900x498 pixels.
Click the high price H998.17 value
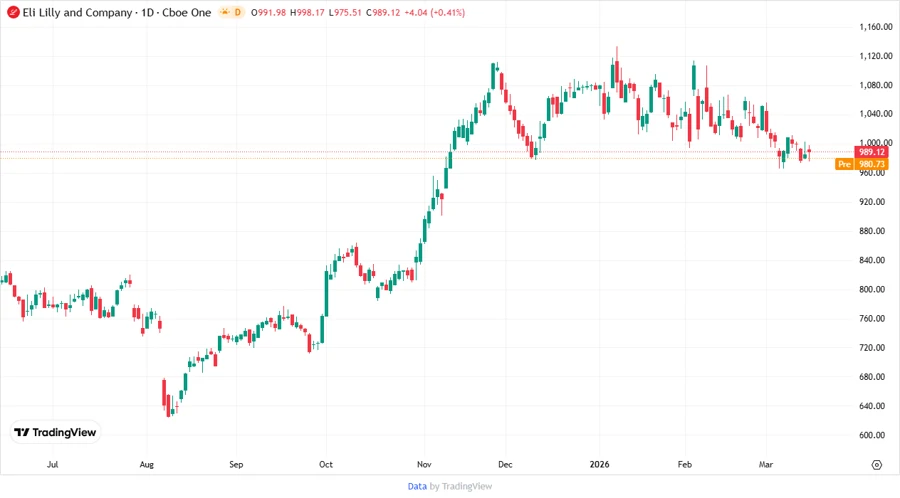[307, 12]
